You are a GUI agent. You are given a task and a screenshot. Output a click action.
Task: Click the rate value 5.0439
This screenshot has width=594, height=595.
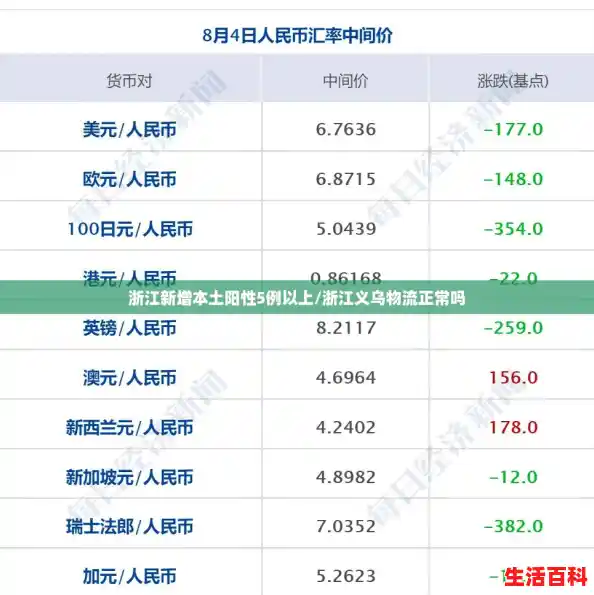(x=346, y=229)
